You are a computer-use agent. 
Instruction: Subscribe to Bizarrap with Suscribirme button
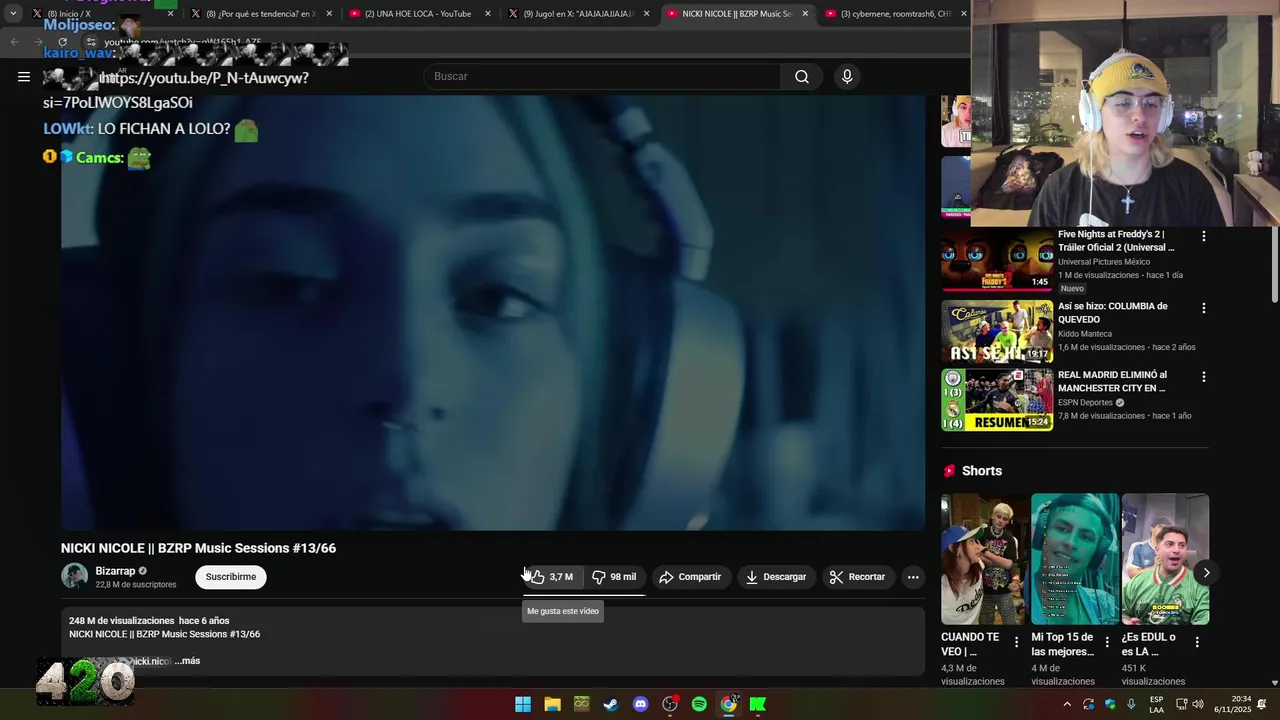pos(231,577)
